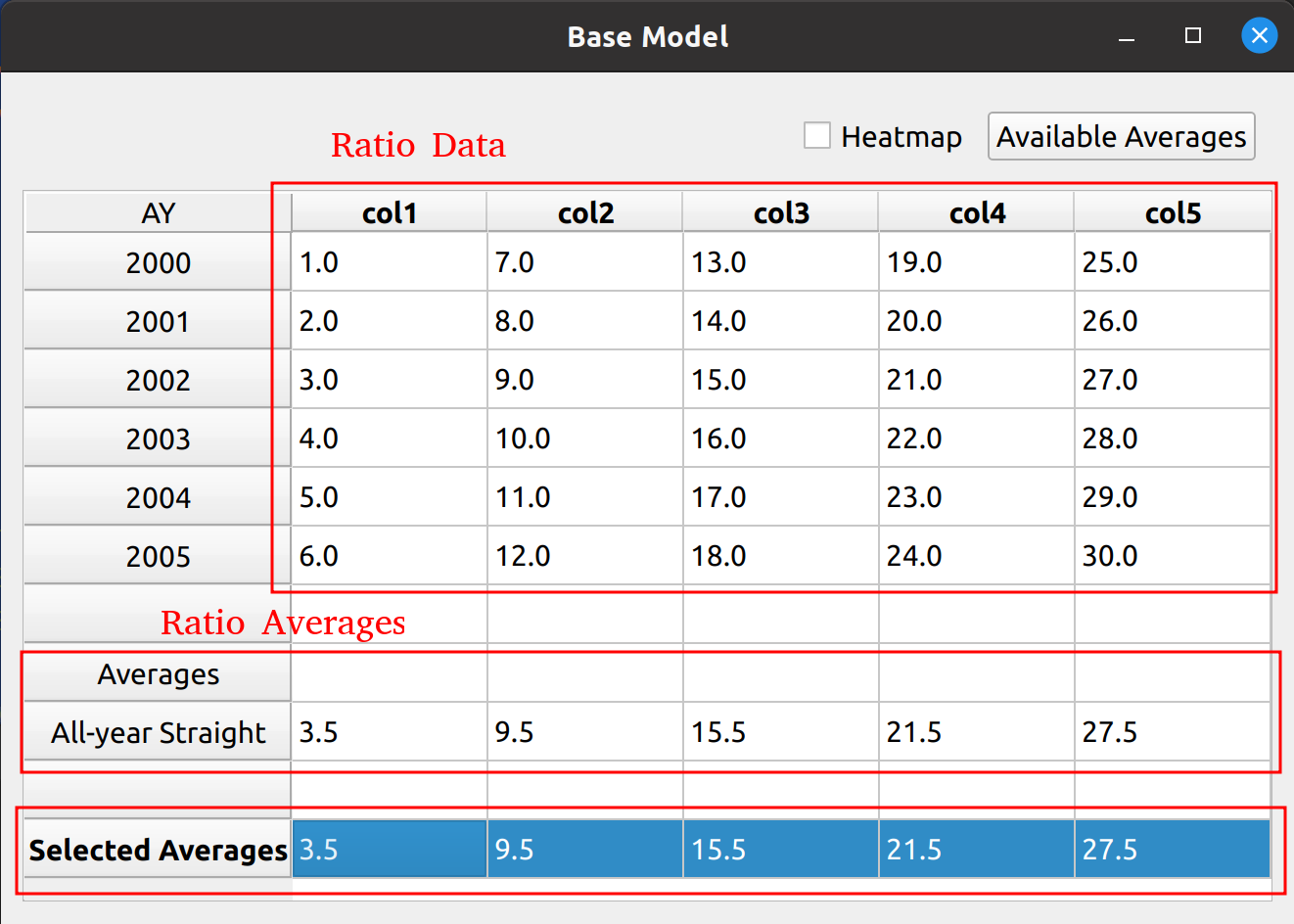
Task: Click the 2005 row header
Action: (x=158, y=556)
